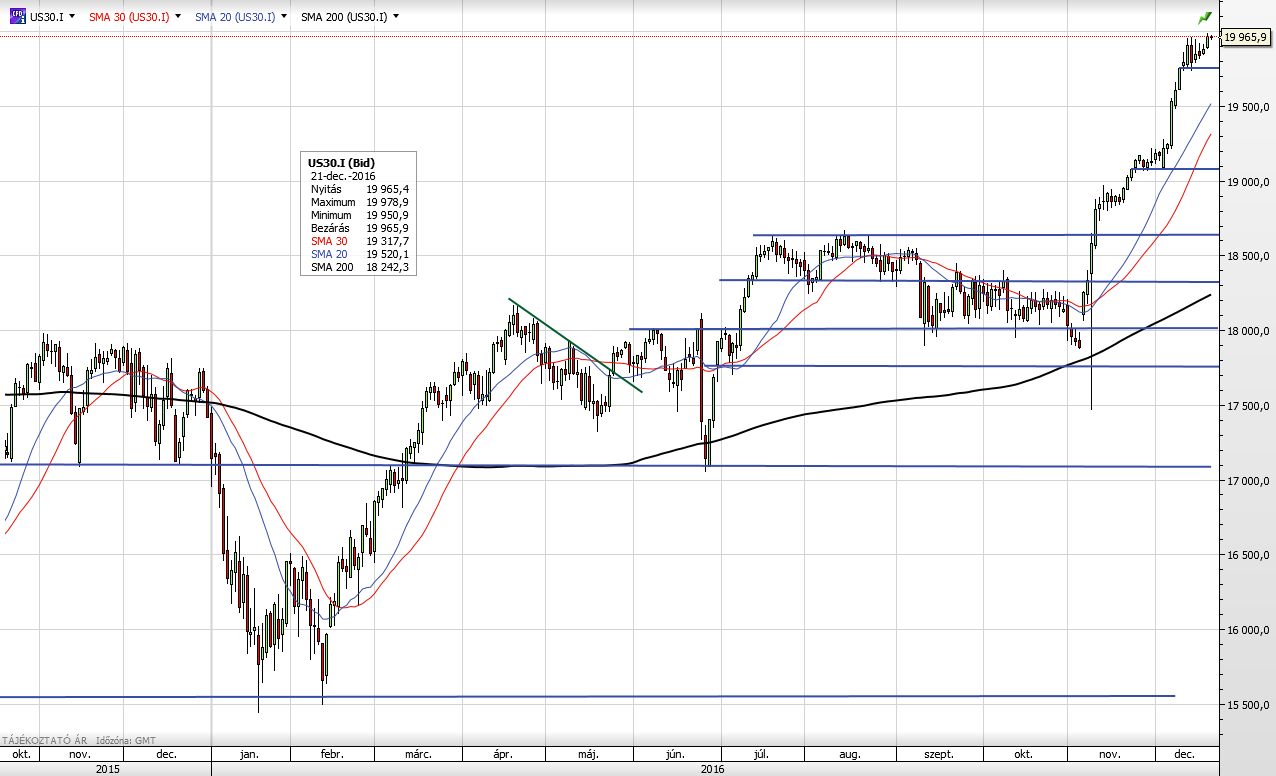Click the 16 000,0 price axis label
1276x776 pixels.
(x=1248, y=631)
